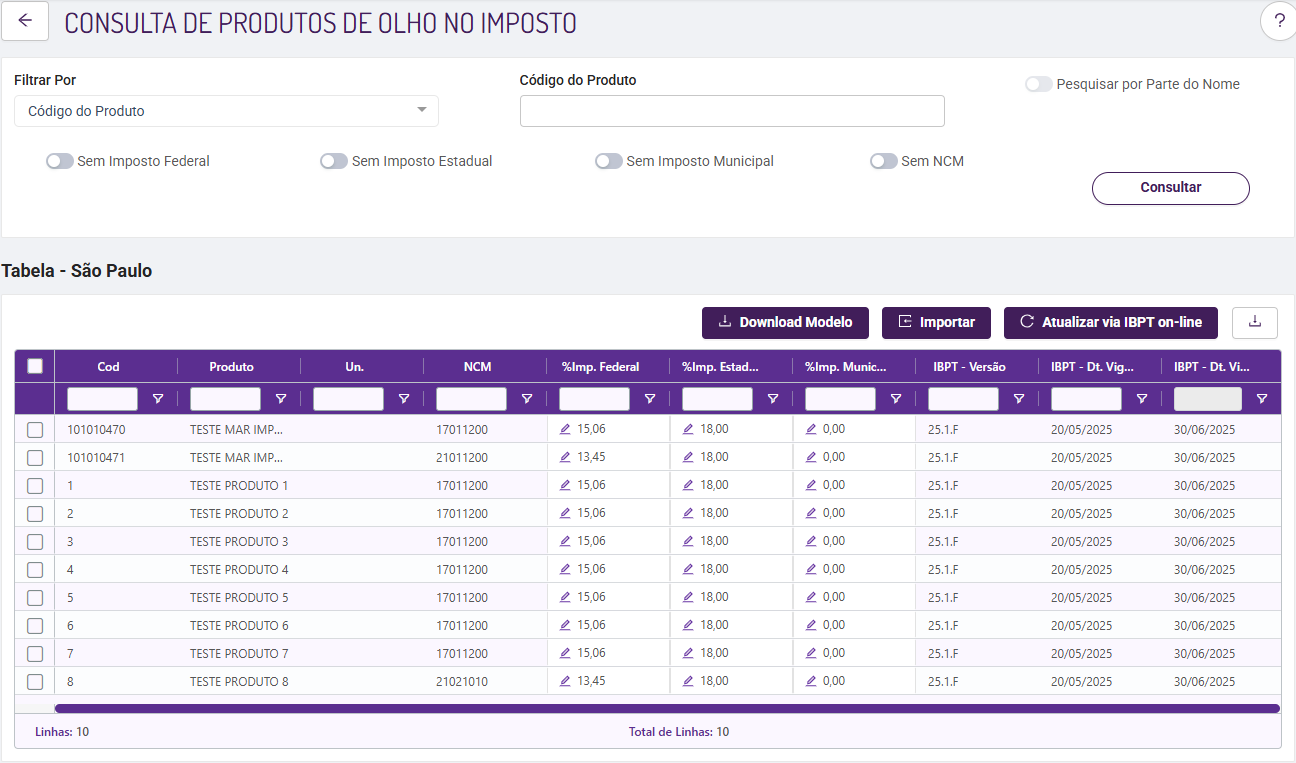The image size is (1296, 763).
Task: Open the help question mark icon
Action: 1279,21
